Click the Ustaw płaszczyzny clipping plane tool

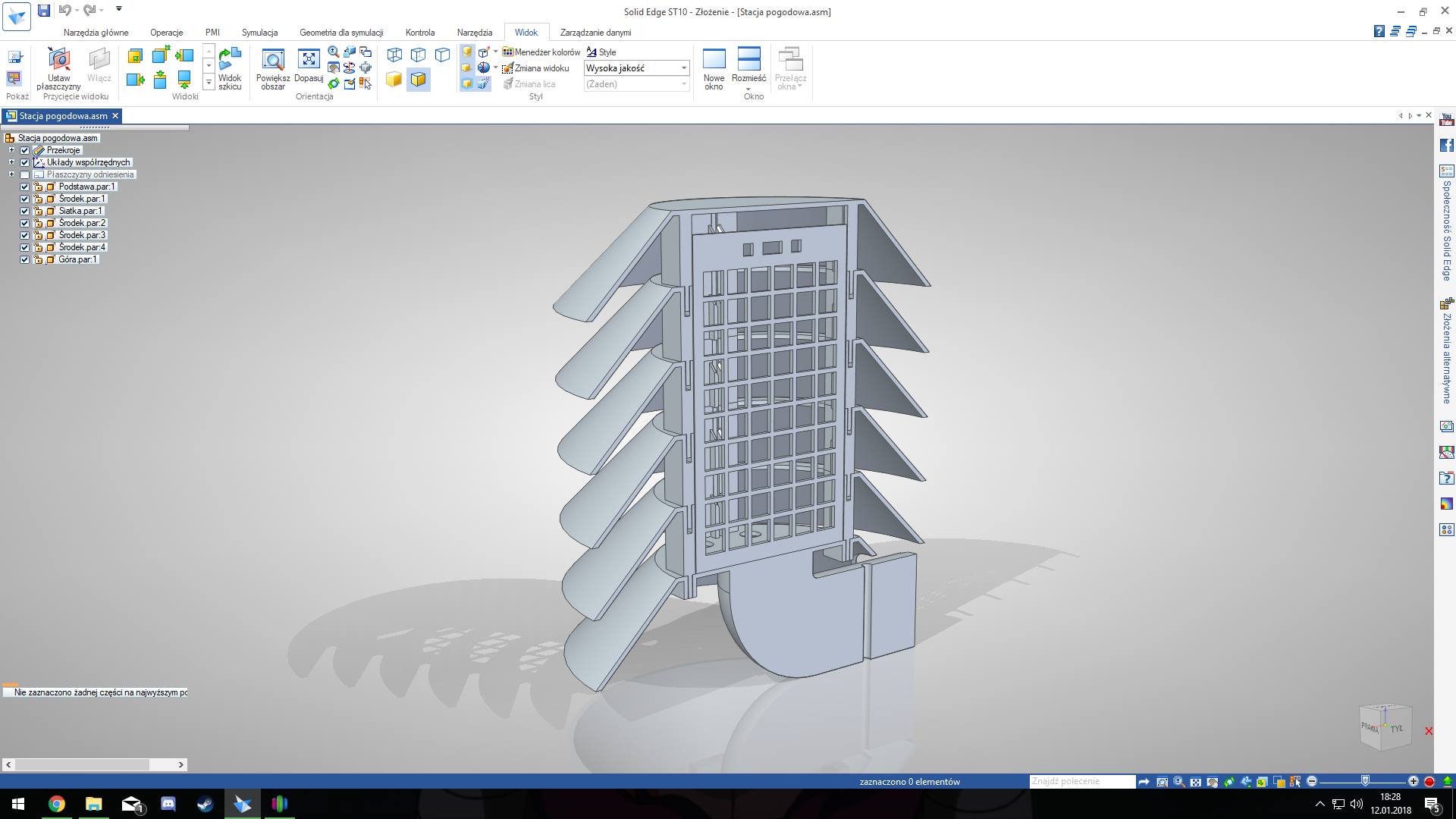click(58, 68)
